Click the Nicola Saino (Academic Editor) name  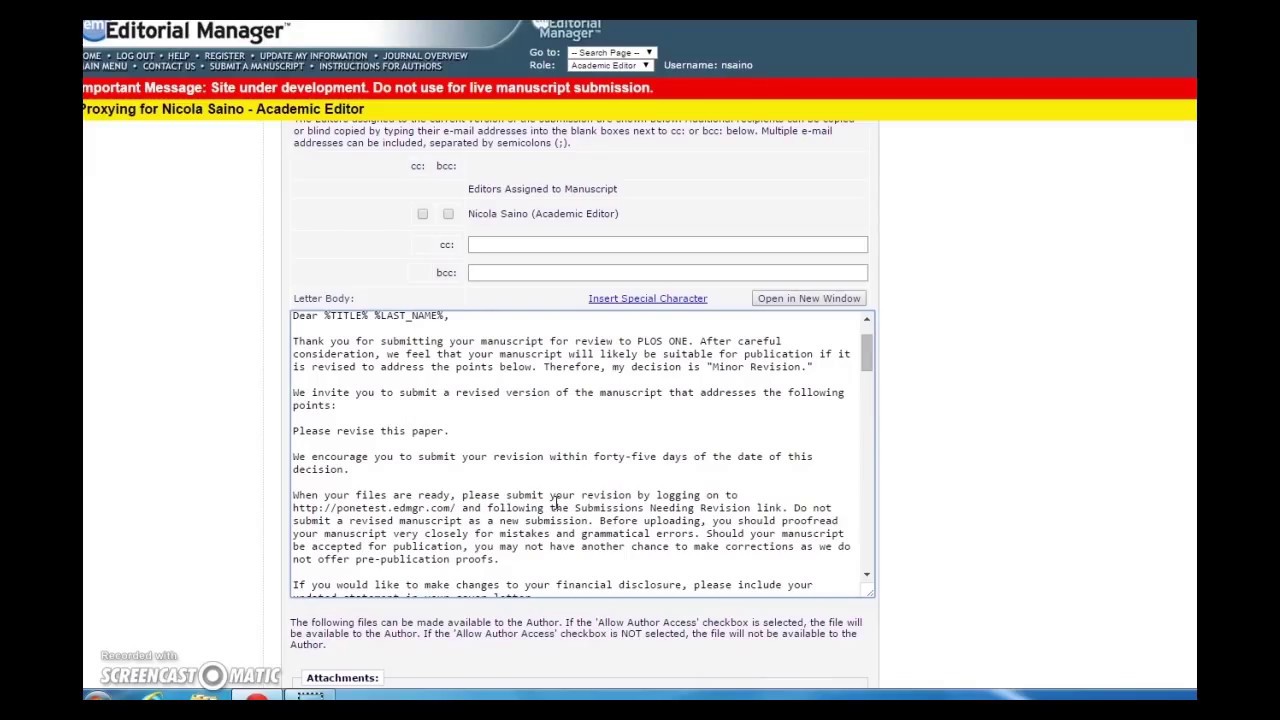click(x=543, y=214)
